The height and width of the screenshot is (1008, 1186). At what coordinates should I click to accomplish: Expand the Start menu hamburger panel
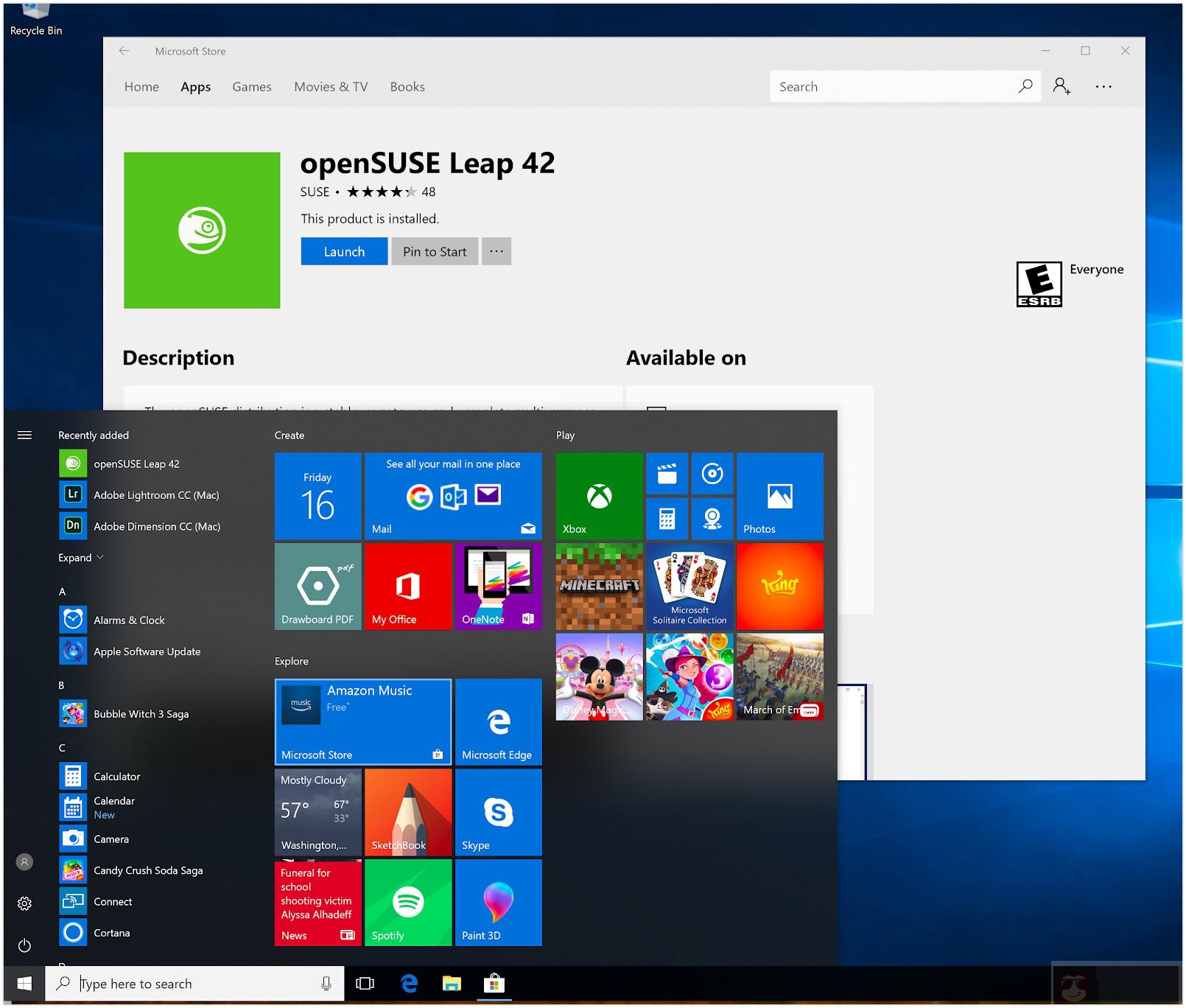click(24, 435)
